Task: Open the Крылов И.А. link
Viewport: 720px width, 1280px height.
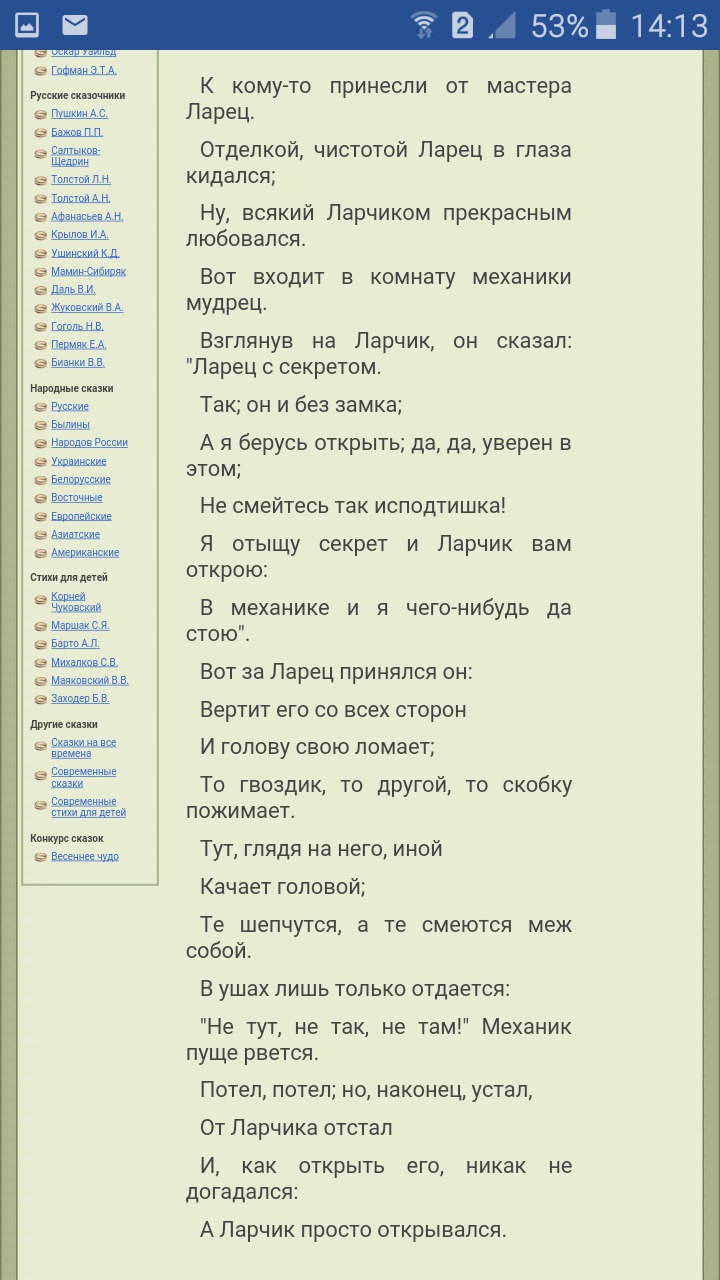Action: point(80,234)
